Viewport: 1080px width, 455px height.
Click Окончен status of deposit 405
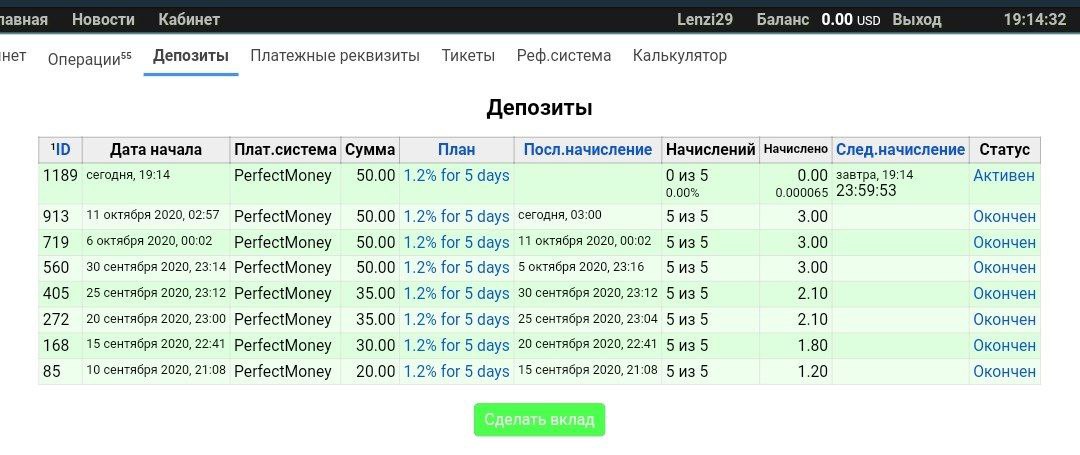coord(1004,294)
